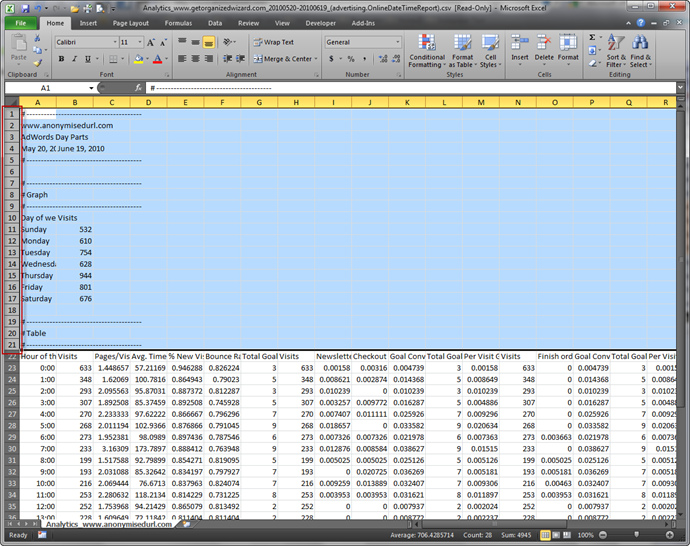Switch to the Formulas ribbon tab

click(178, 22)
